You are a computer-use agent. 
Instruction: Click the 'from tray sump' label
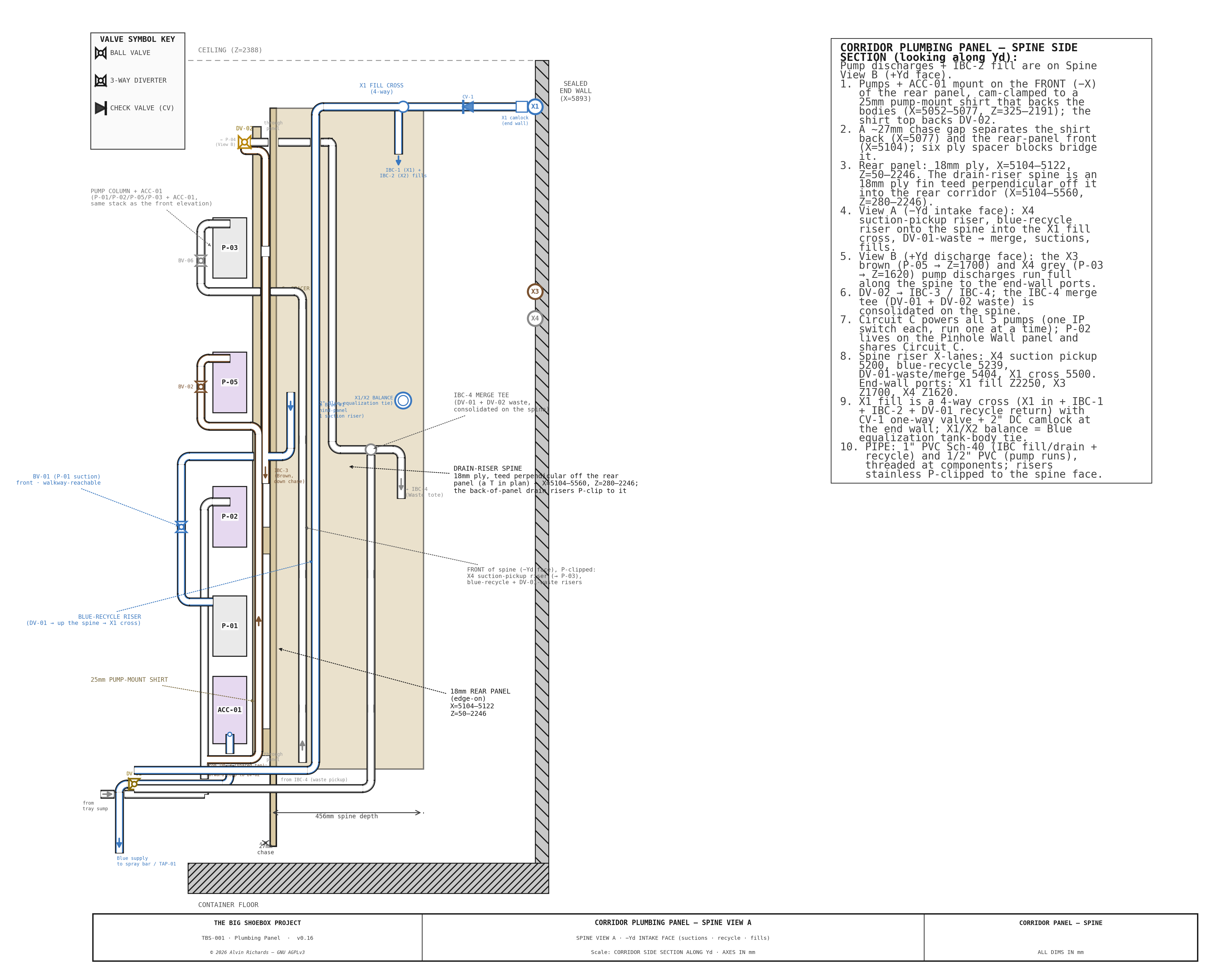[95, 806]
